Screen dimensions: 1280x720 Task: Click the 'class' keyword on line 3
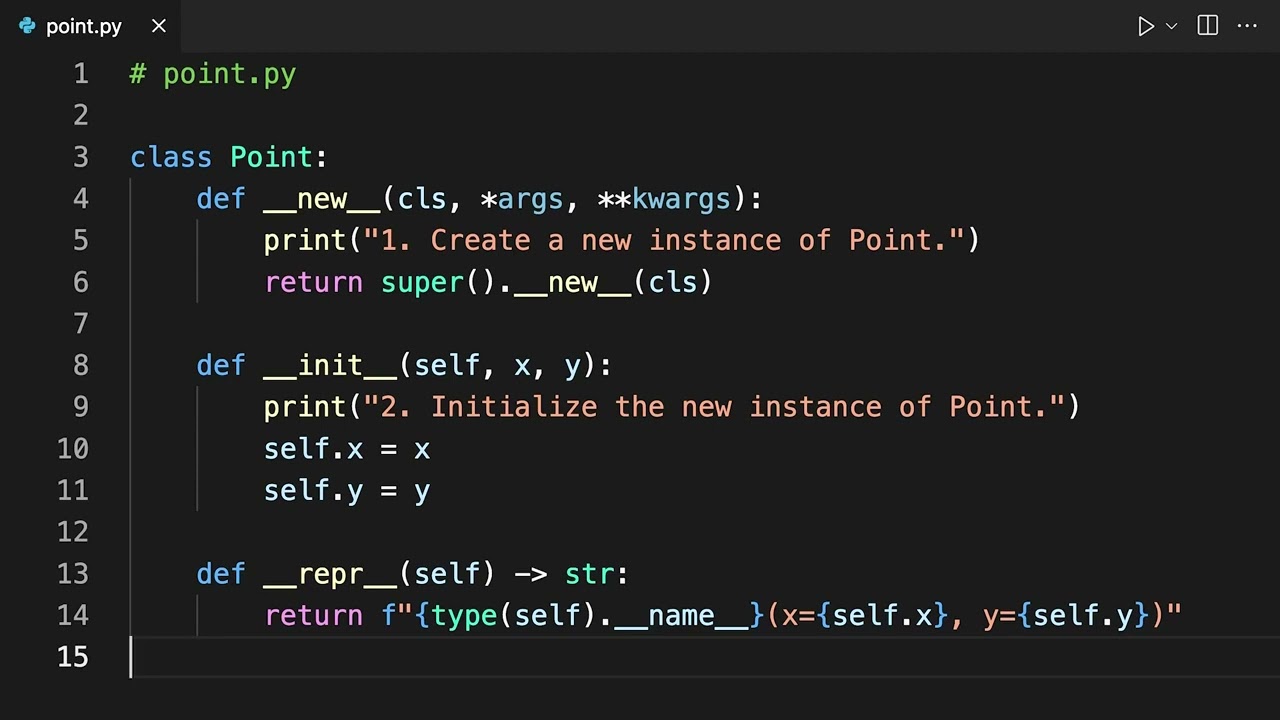(171, 157)
